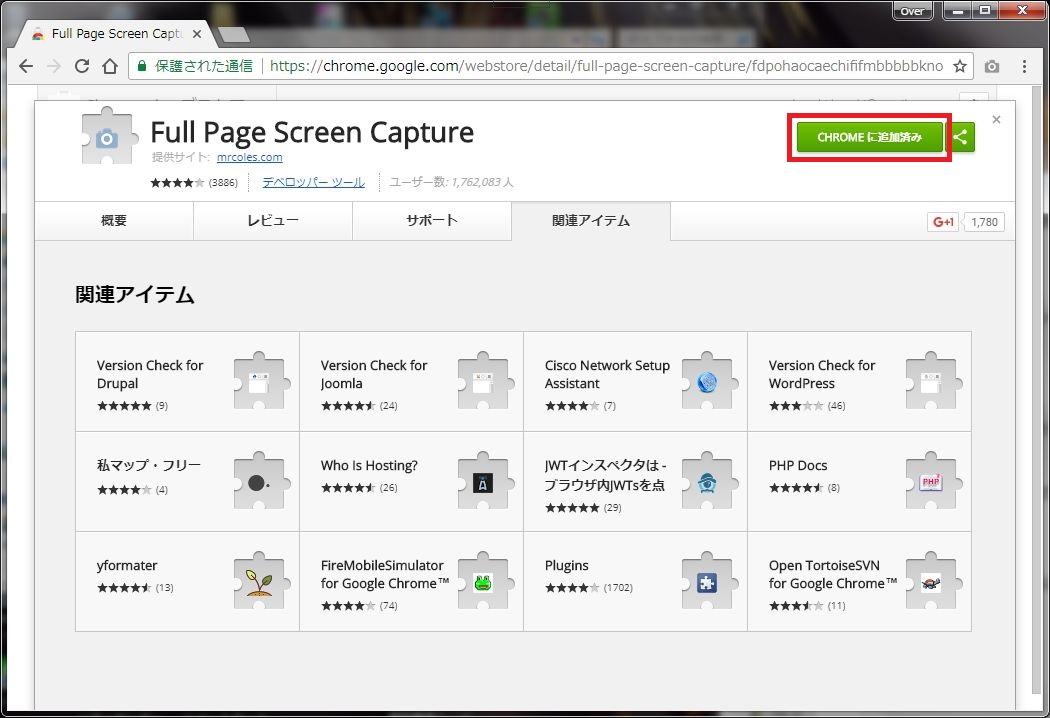1050x718 pixels.
Task: Open the Plugins puzzle piece icon
Action: click(709, 580)
